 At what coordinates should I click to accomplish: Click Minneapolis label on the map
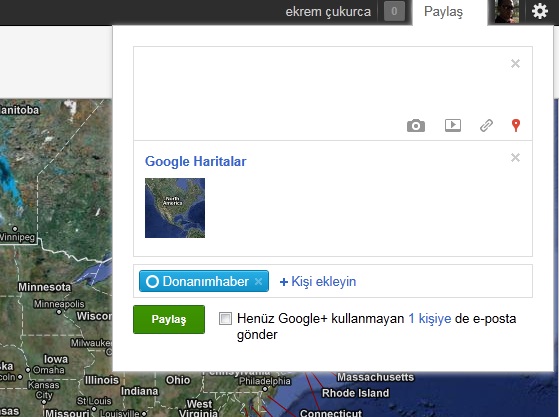[x=59, y=304]
